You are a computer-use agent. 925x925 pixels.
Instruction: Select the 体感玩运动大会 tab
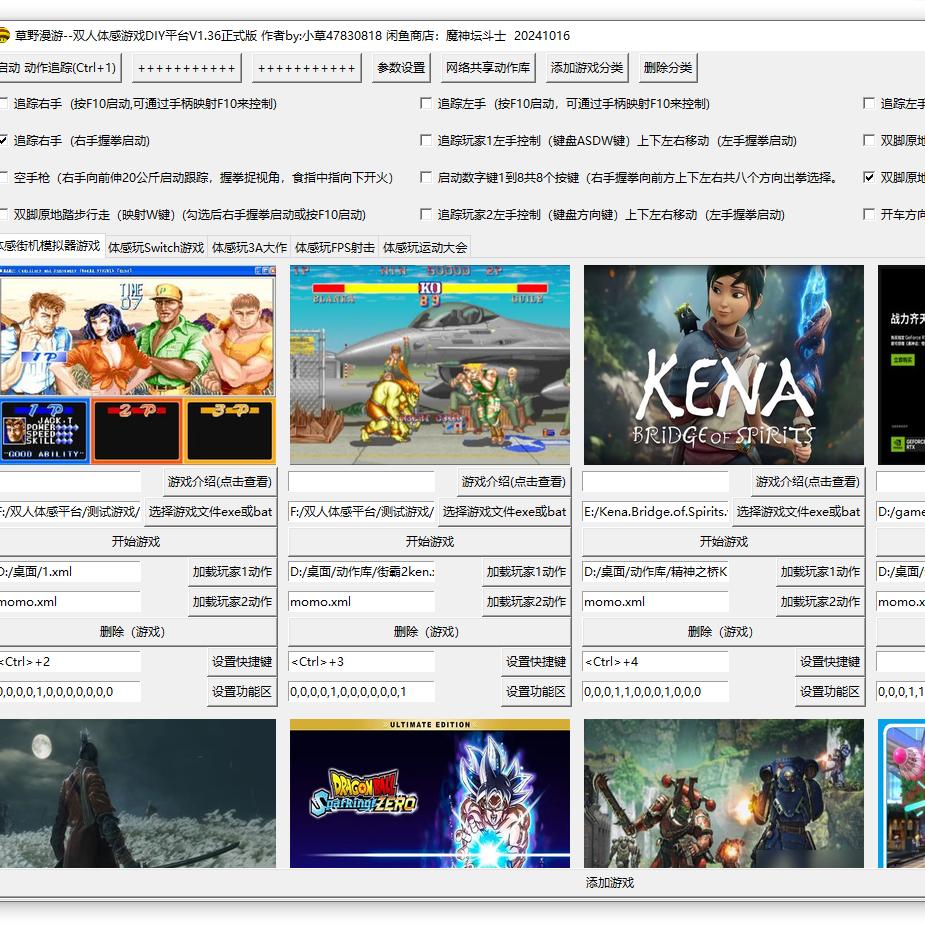click(425, 247)
